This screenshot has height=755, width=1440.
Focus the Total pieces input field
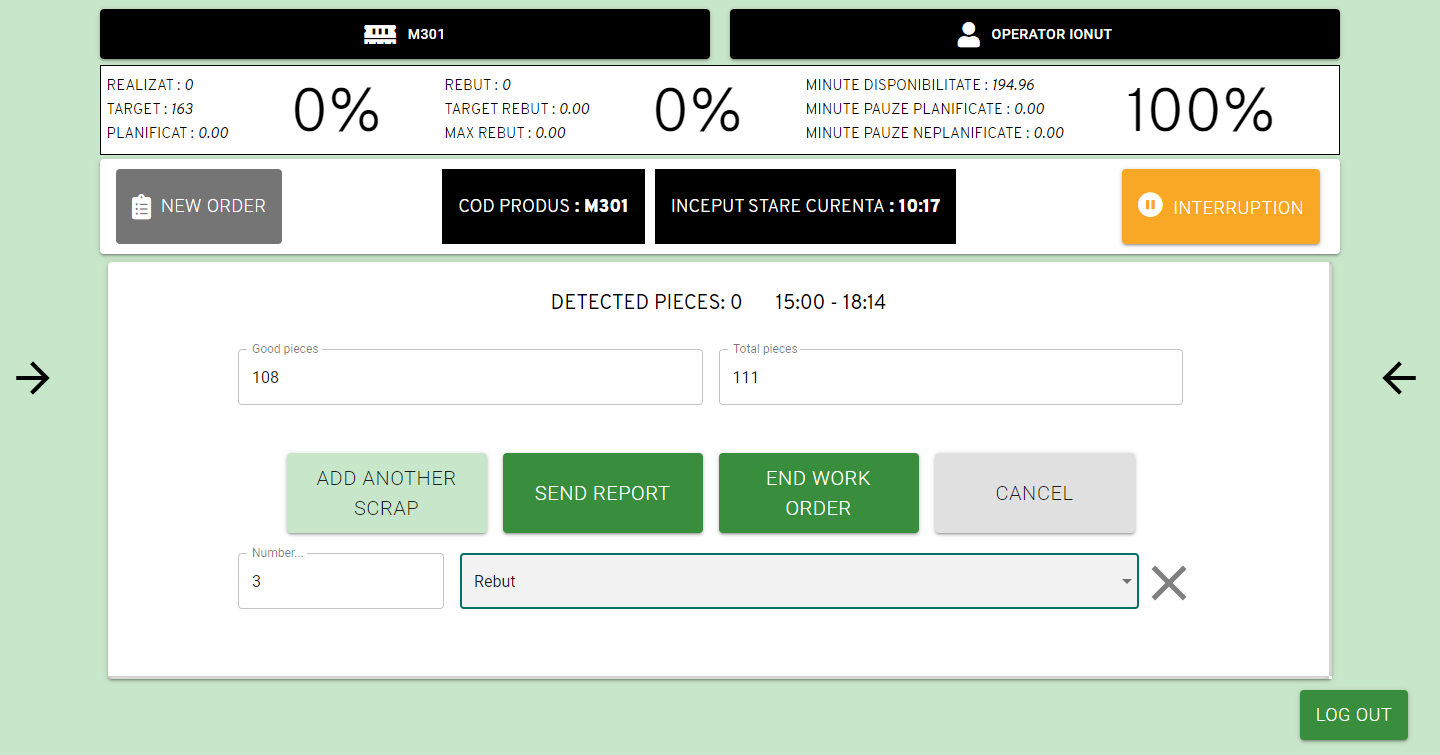point(951,377)
